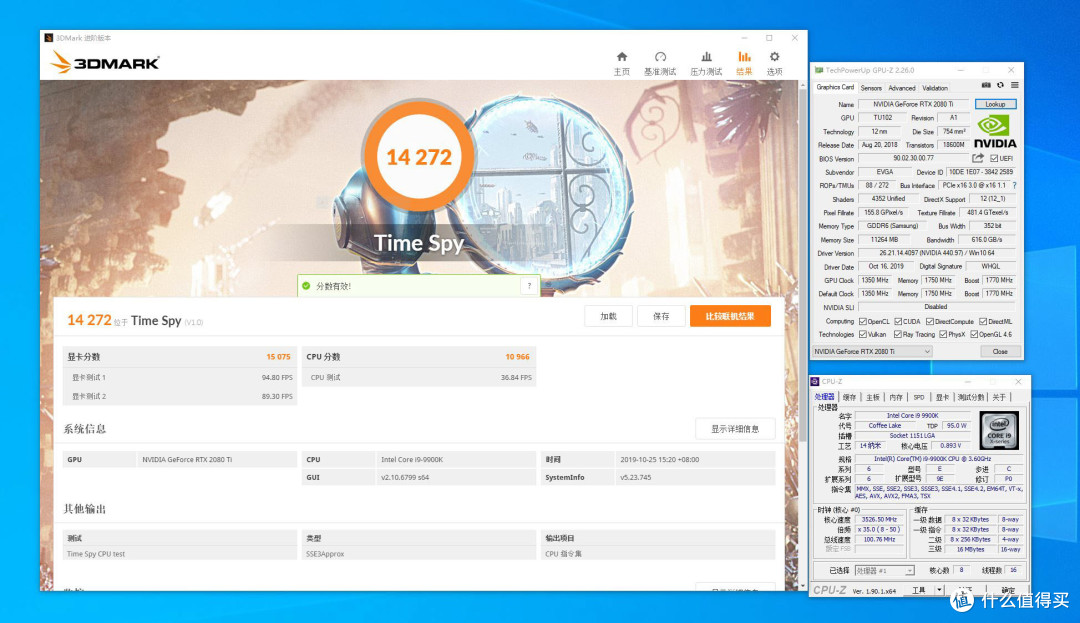Click the 加载 load button
Viewport: 1080px width, 623px height.
coord(608,316)
